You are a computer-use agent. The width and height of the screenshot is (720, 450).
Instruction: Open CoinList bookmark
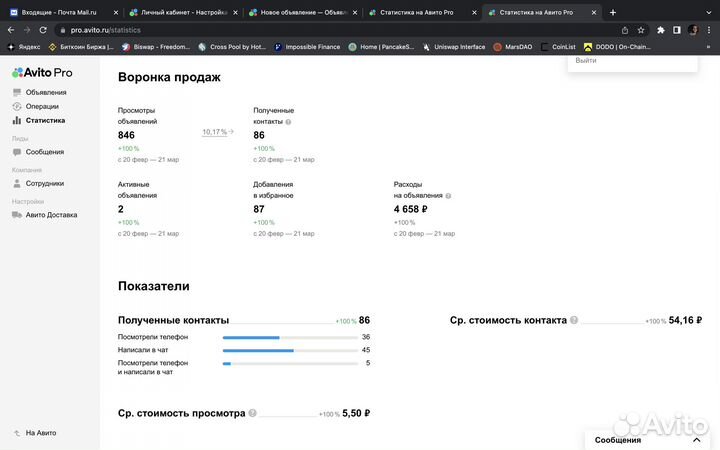[558, 47]
